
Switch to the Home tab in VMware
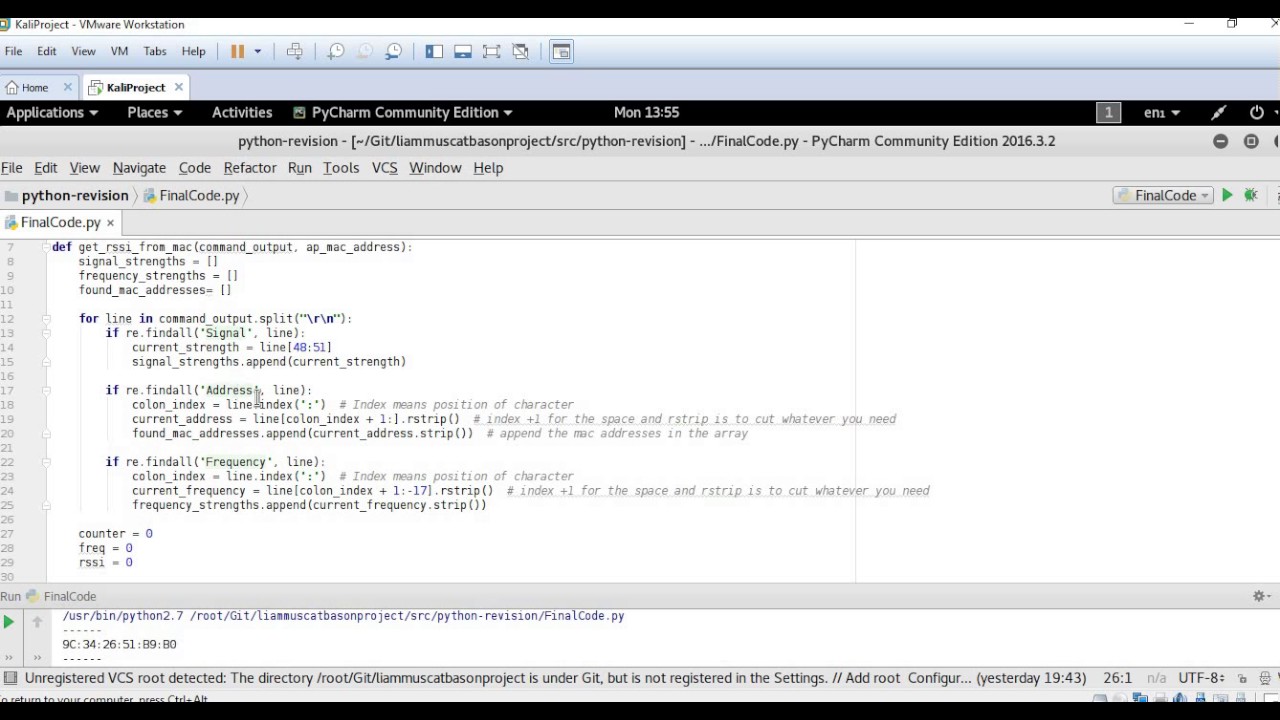click(x=35, y=87)
